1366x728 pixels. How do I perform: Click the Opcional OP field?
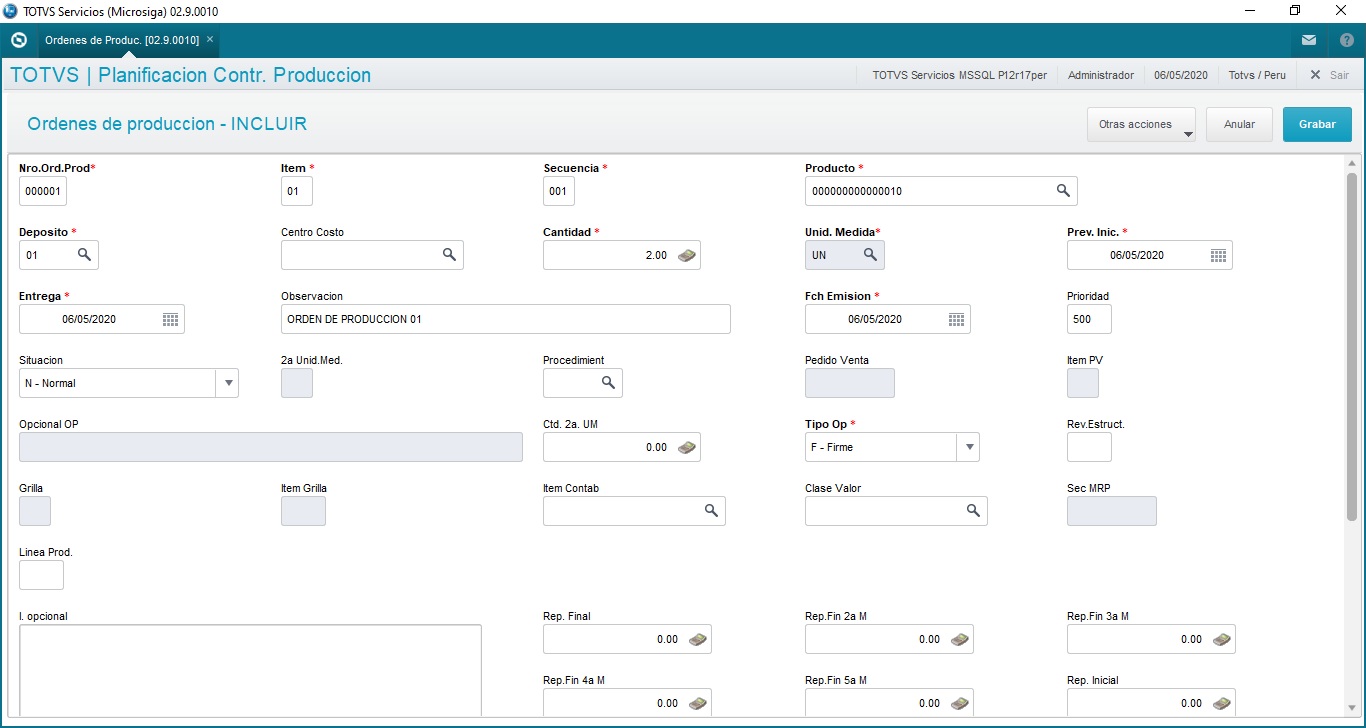coord(271,447)
